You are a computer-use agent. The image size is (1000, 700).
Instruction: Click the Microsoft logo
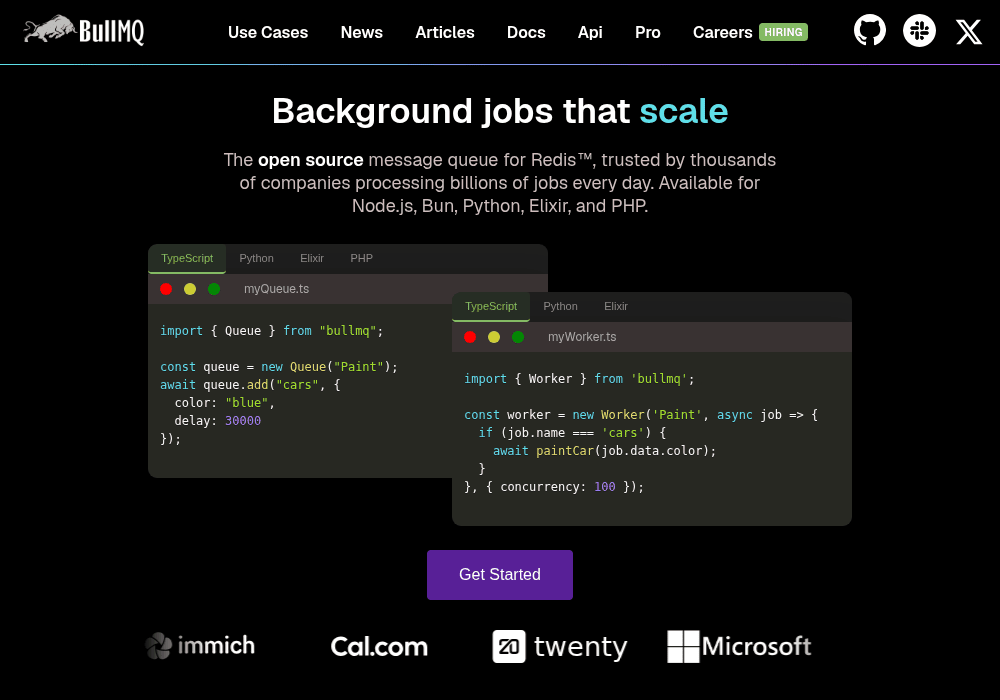(739, 646)
